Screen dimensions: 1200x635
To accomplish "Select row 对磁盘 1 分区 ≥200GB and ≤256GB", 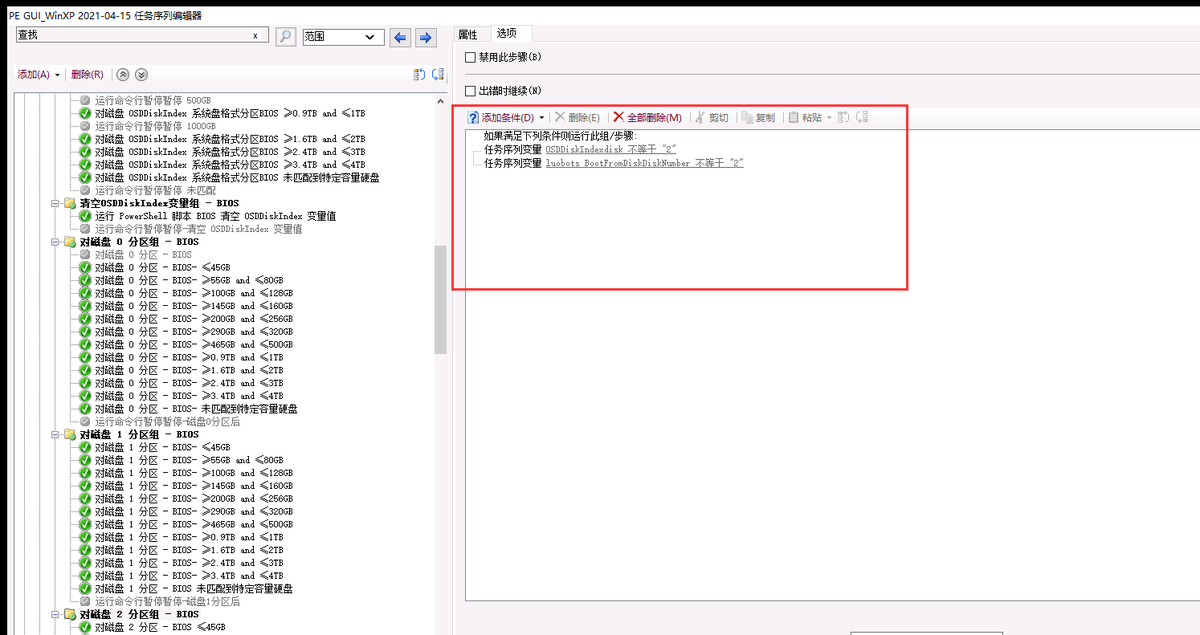I will pyautogui.click(x=194, y=499).
